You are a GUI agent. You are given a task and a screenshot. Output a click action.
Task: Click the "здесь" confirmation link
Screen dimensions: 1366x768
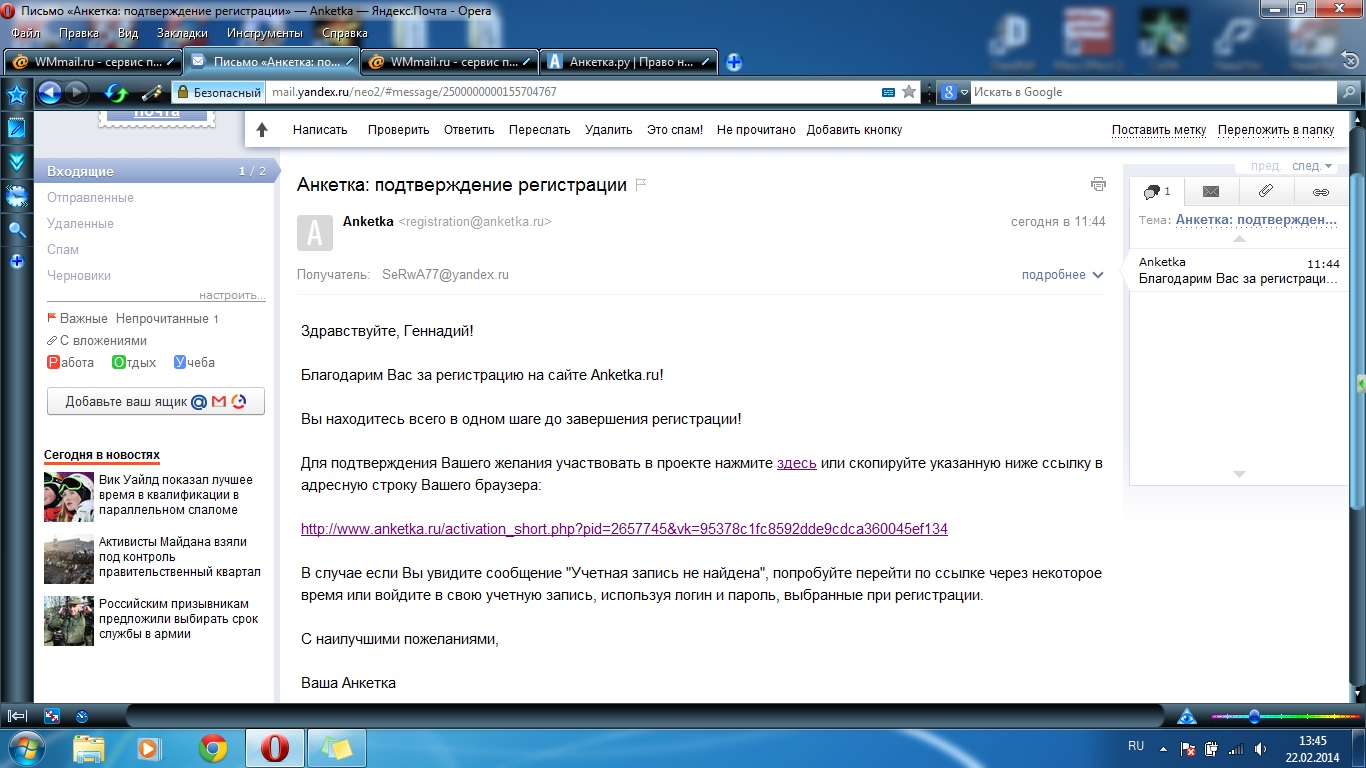(x=797, y=463)
